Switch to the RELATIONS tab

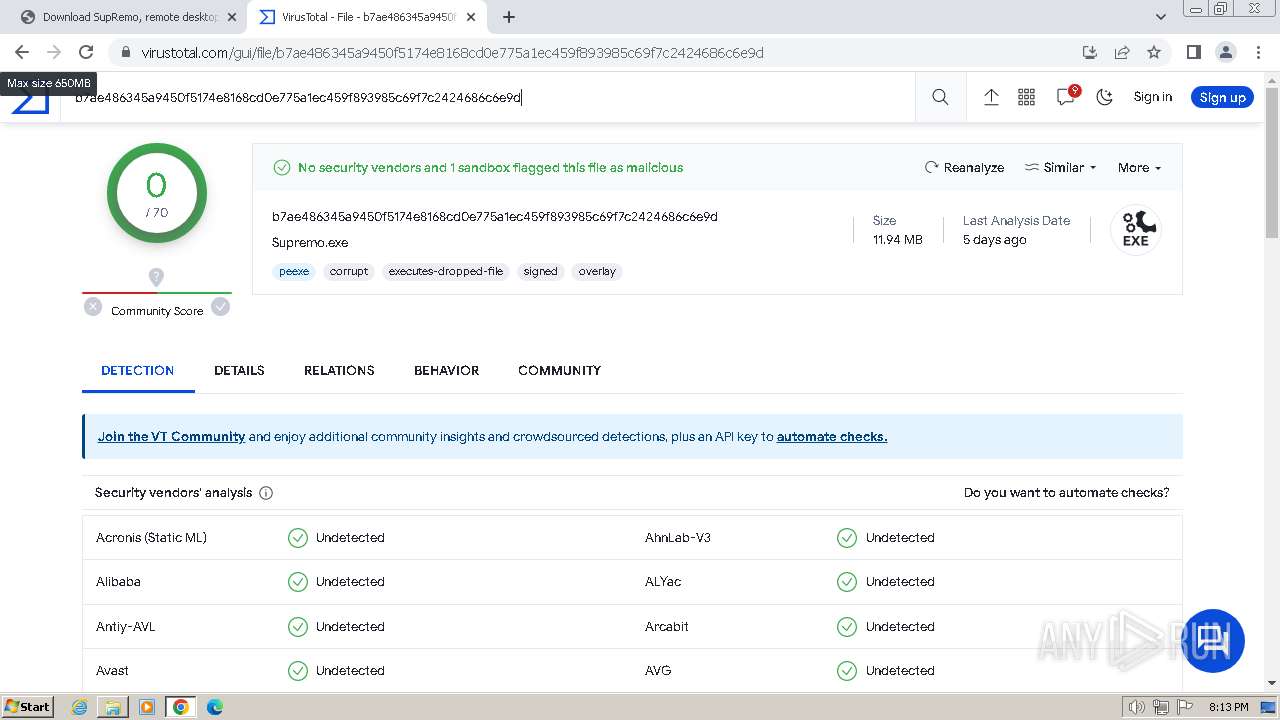click(x=339, y=370)
